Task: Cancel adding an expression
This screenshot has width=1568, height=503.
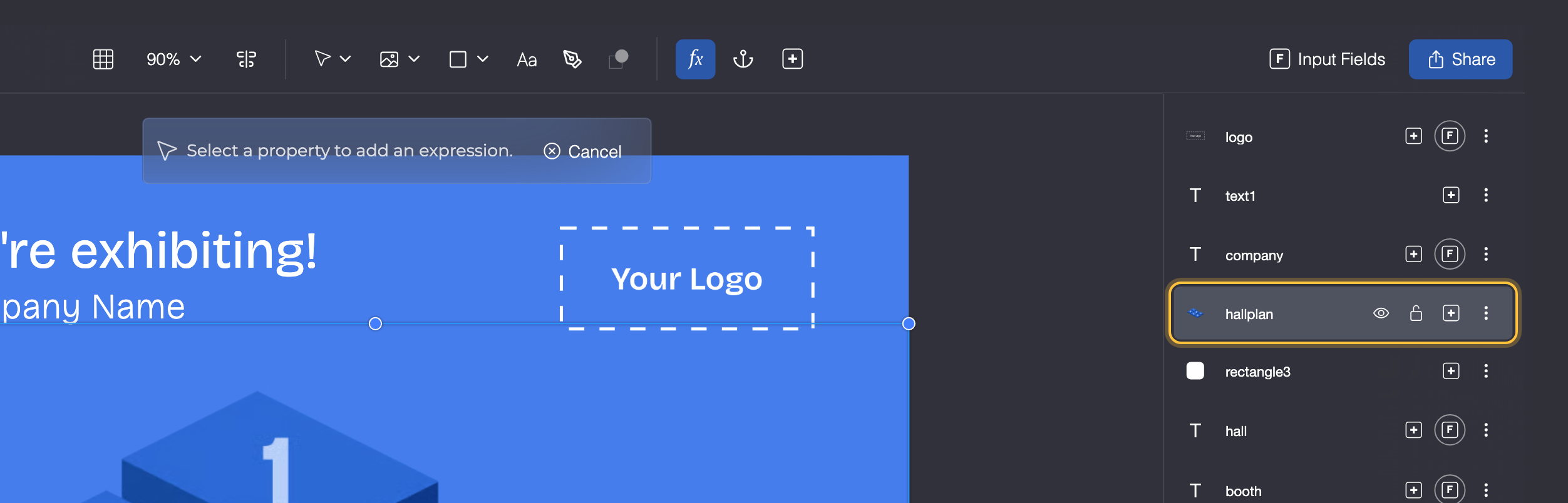Action: pos(582,151)
